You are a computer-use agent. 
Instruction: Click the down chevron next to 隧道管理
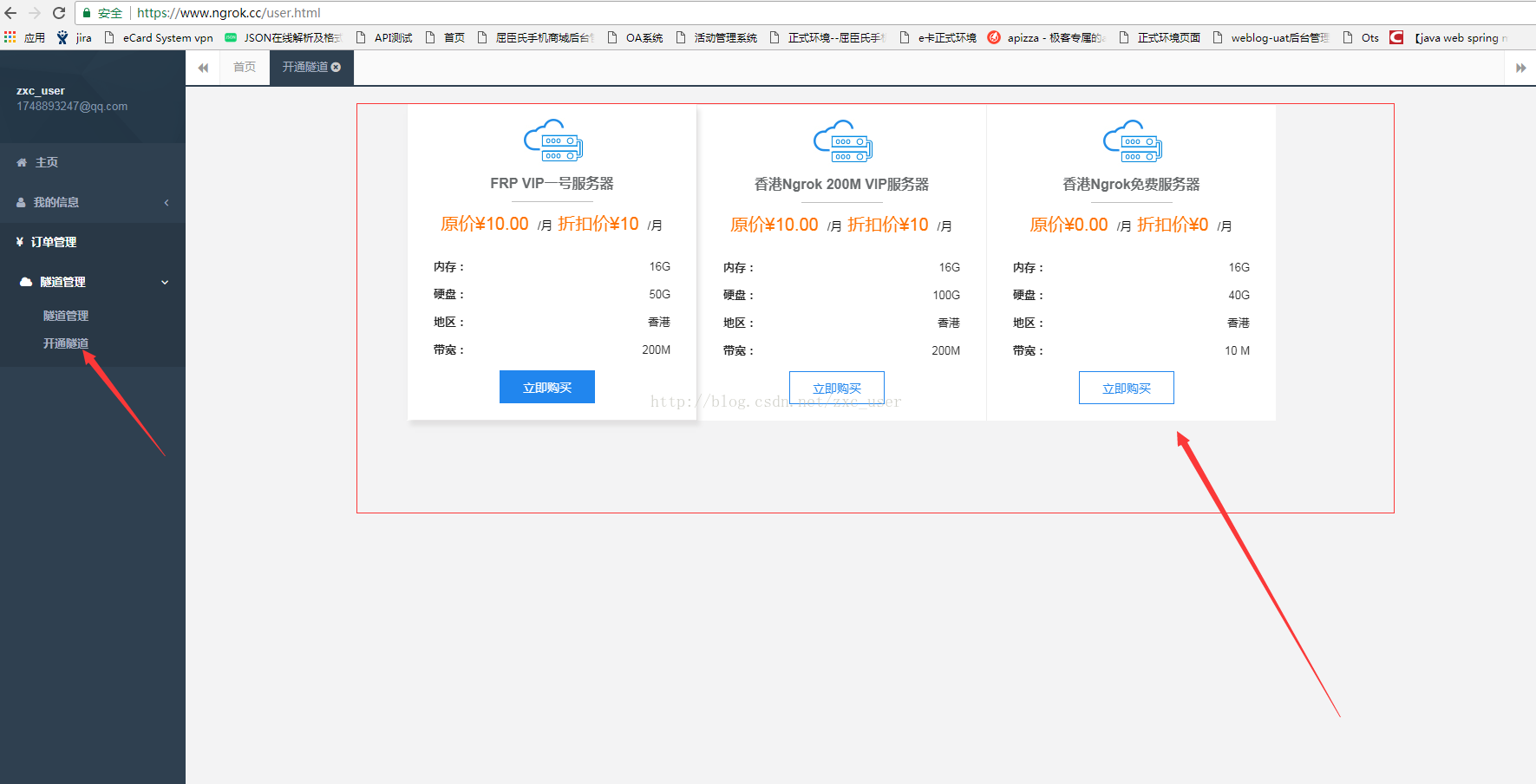click(165, 282)
